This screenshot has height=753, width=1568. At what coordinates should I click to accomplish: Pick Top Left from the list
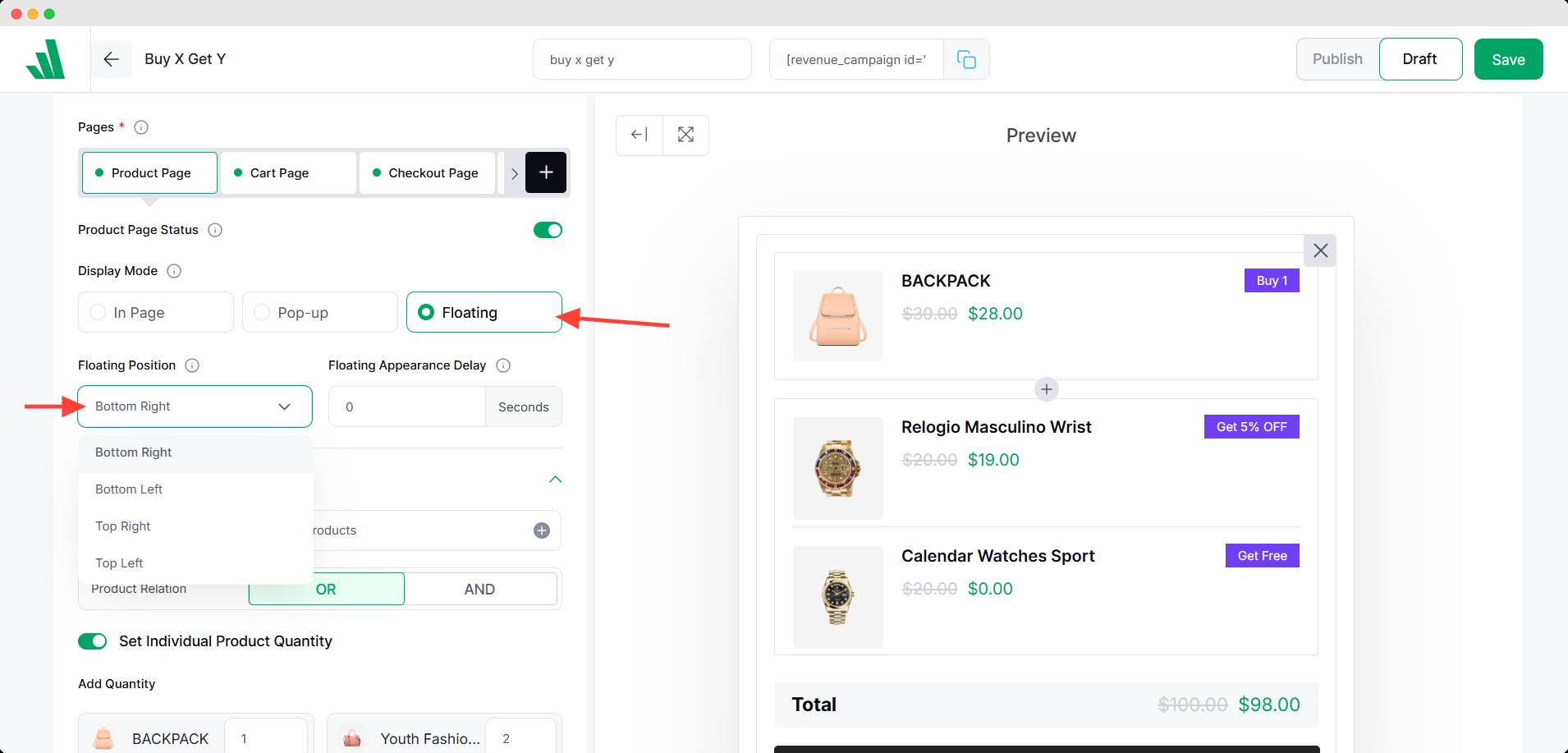point(195,563)
